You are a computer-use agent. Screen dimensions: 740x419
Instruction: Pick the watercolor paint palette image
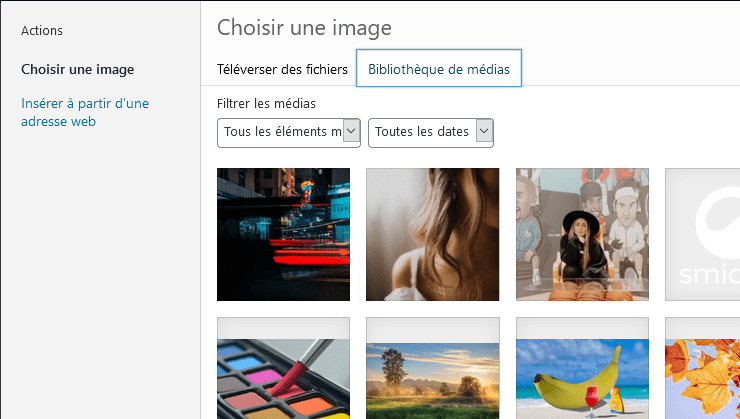tap(283, 368)
